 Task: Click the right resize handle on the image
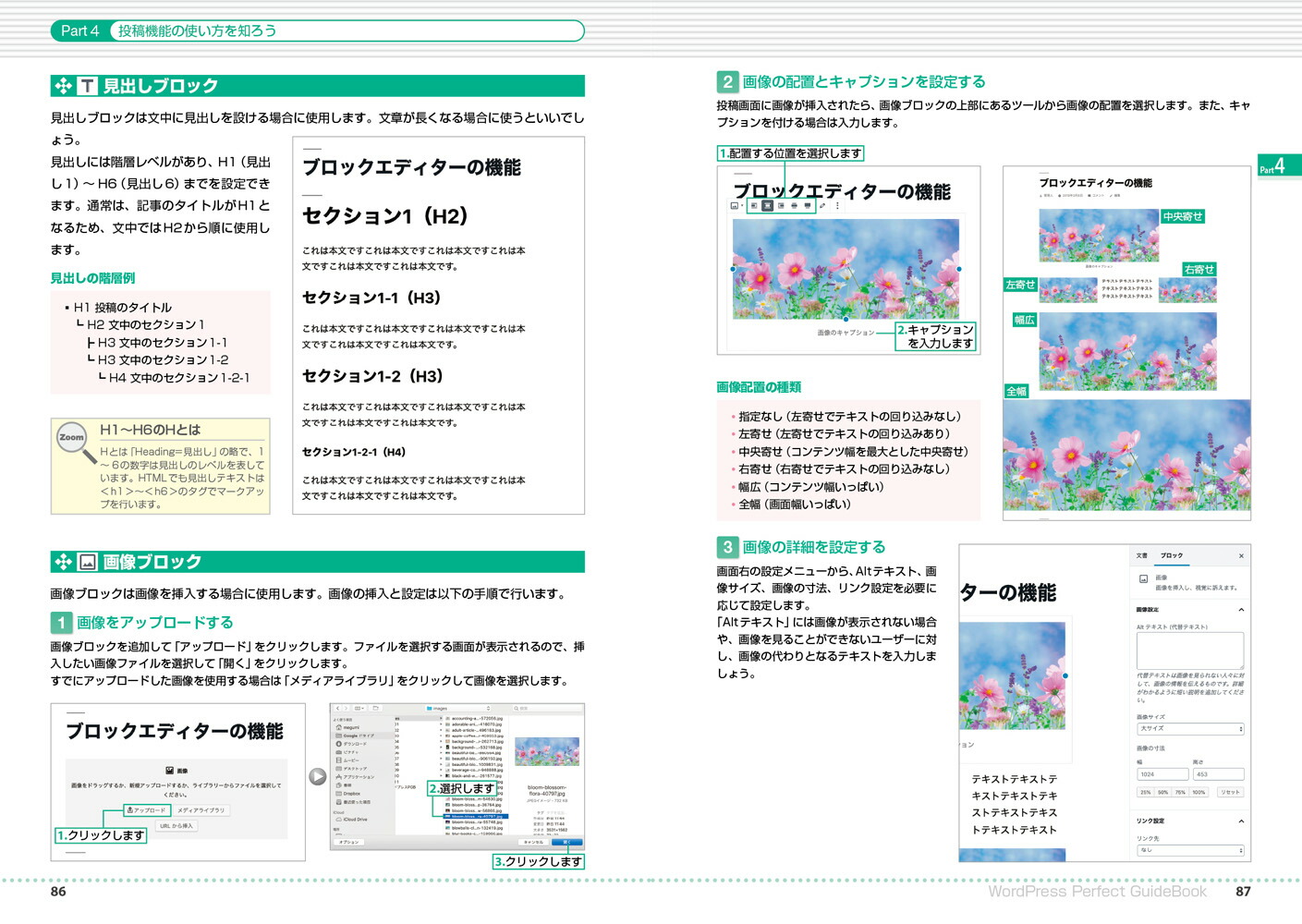tap(959, 269)
